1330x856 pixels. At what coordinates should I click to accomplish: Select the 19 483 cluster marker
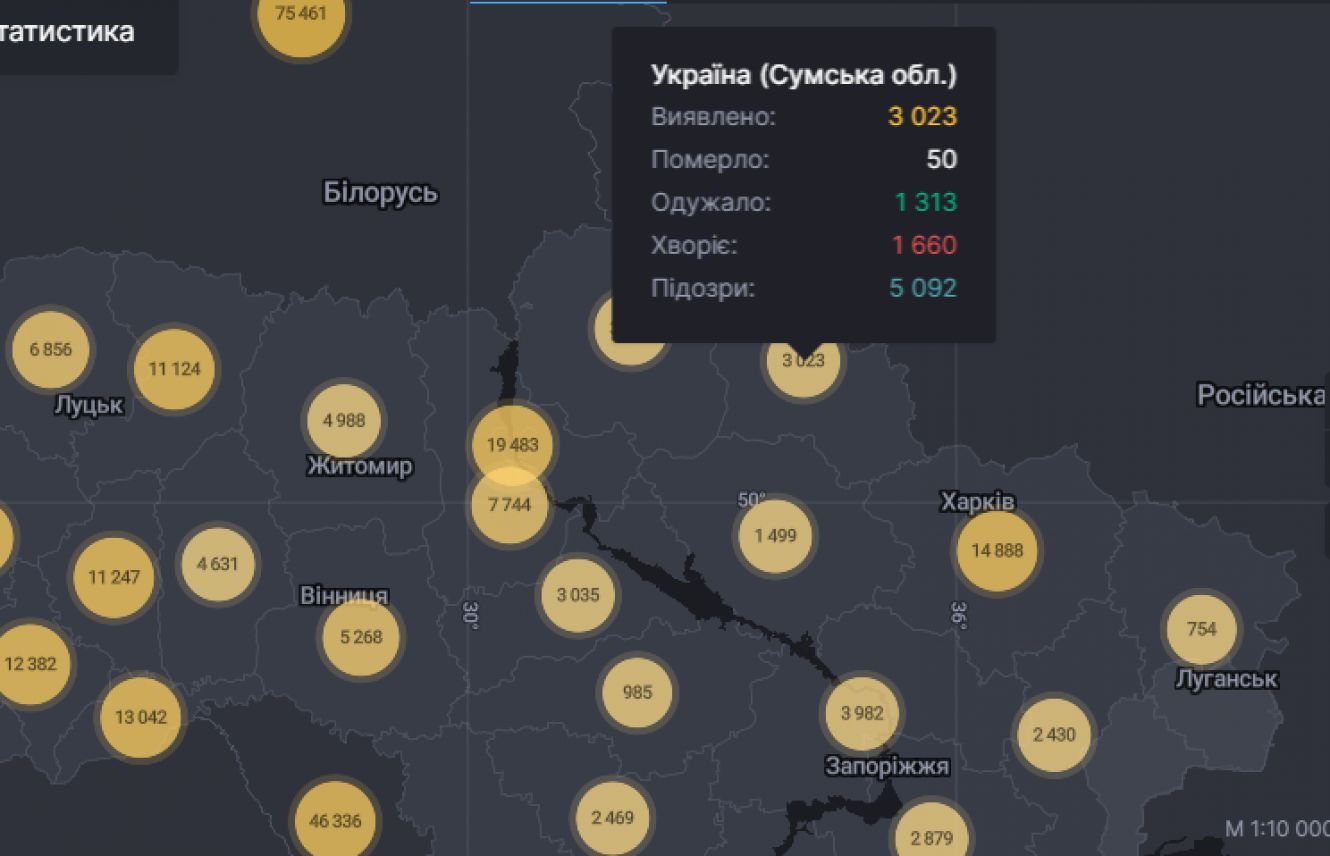pyautogui.click(x=511, y=444)
